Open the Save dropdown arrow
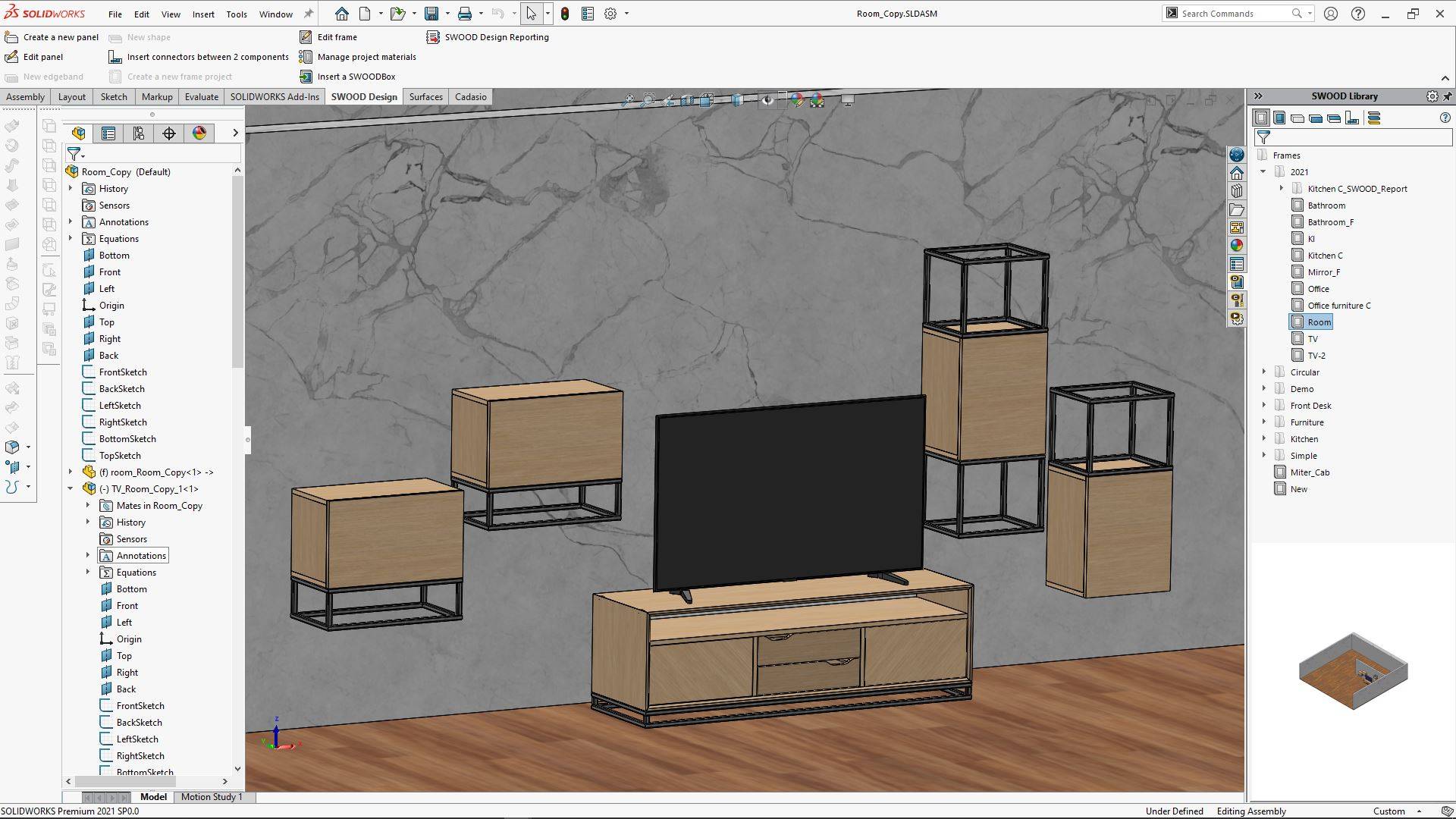Image resolution: width=1456 pixels, height=819 pixels. (x=447, y=14)
